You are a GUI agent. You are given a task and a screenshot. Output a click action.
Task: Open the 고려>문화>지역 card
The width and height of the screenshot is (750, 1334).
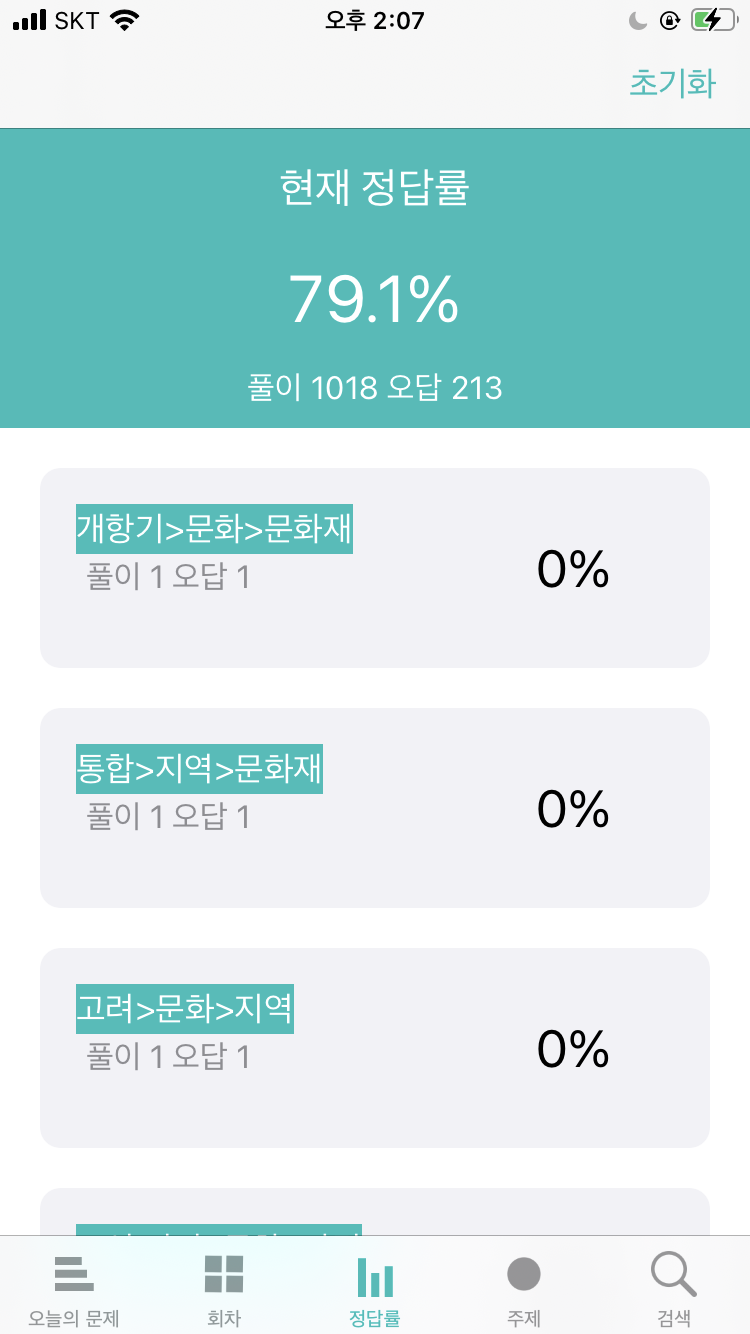[375, 1048]
